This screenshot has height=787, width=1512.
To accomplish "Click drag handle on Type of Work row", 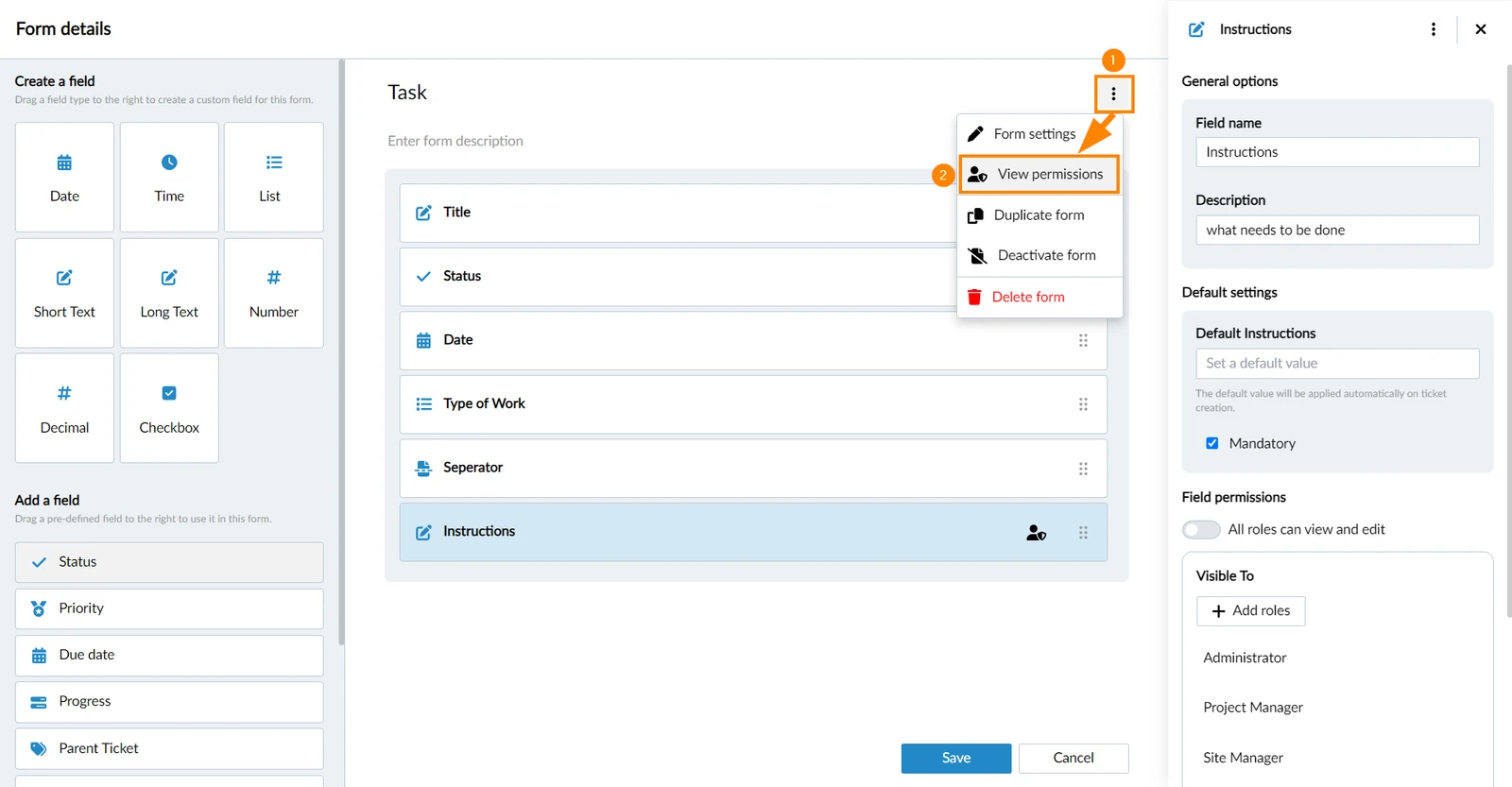I will [x=1083, y=404].
